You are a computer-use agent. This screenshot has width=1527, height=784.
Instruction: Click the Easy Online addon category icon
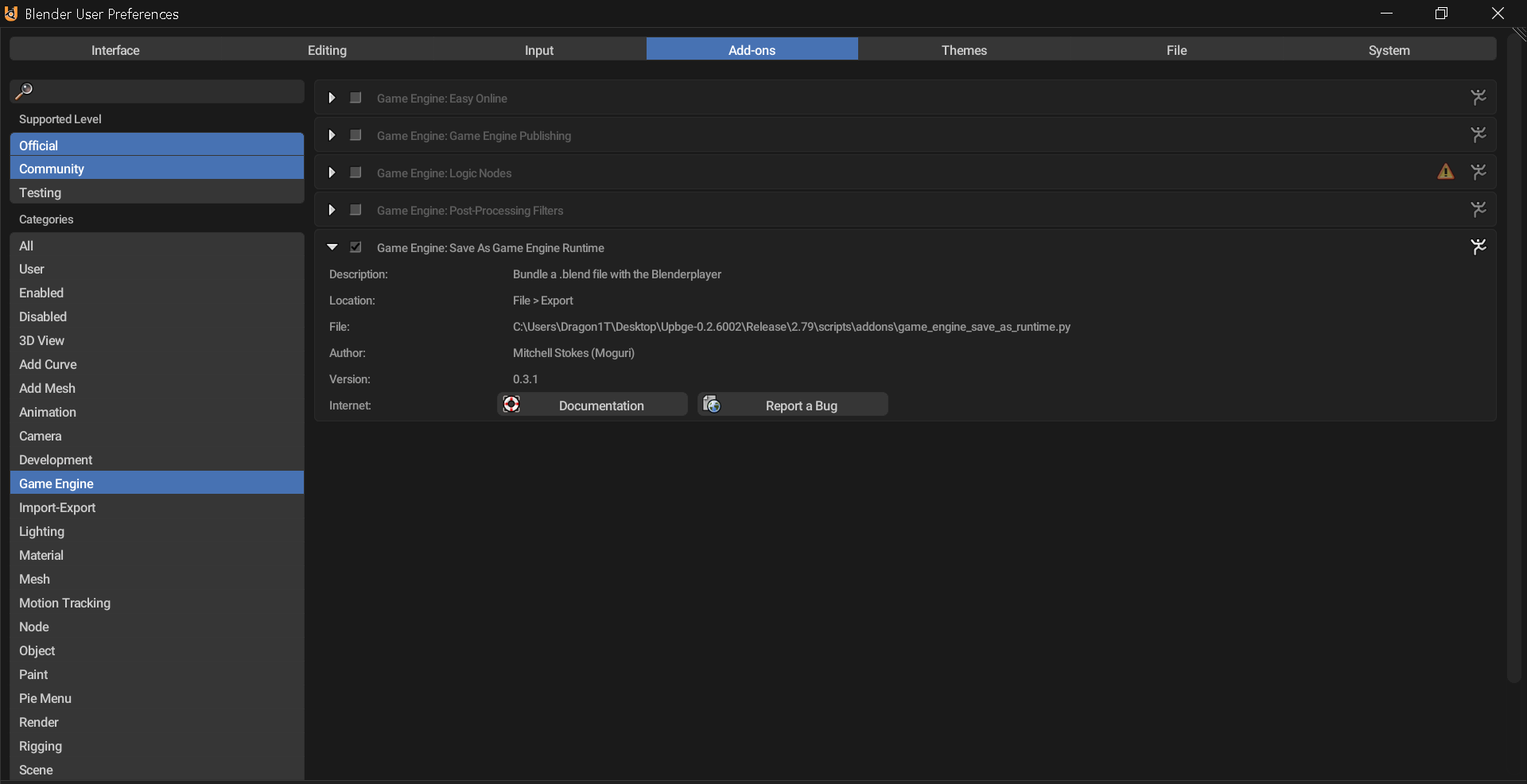(x=1478, y=97)
